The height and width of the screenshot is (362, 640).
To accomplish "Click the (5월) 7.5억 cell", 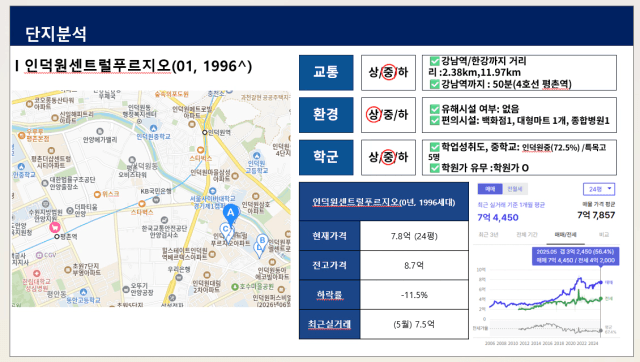I will [x=414, y=324].
